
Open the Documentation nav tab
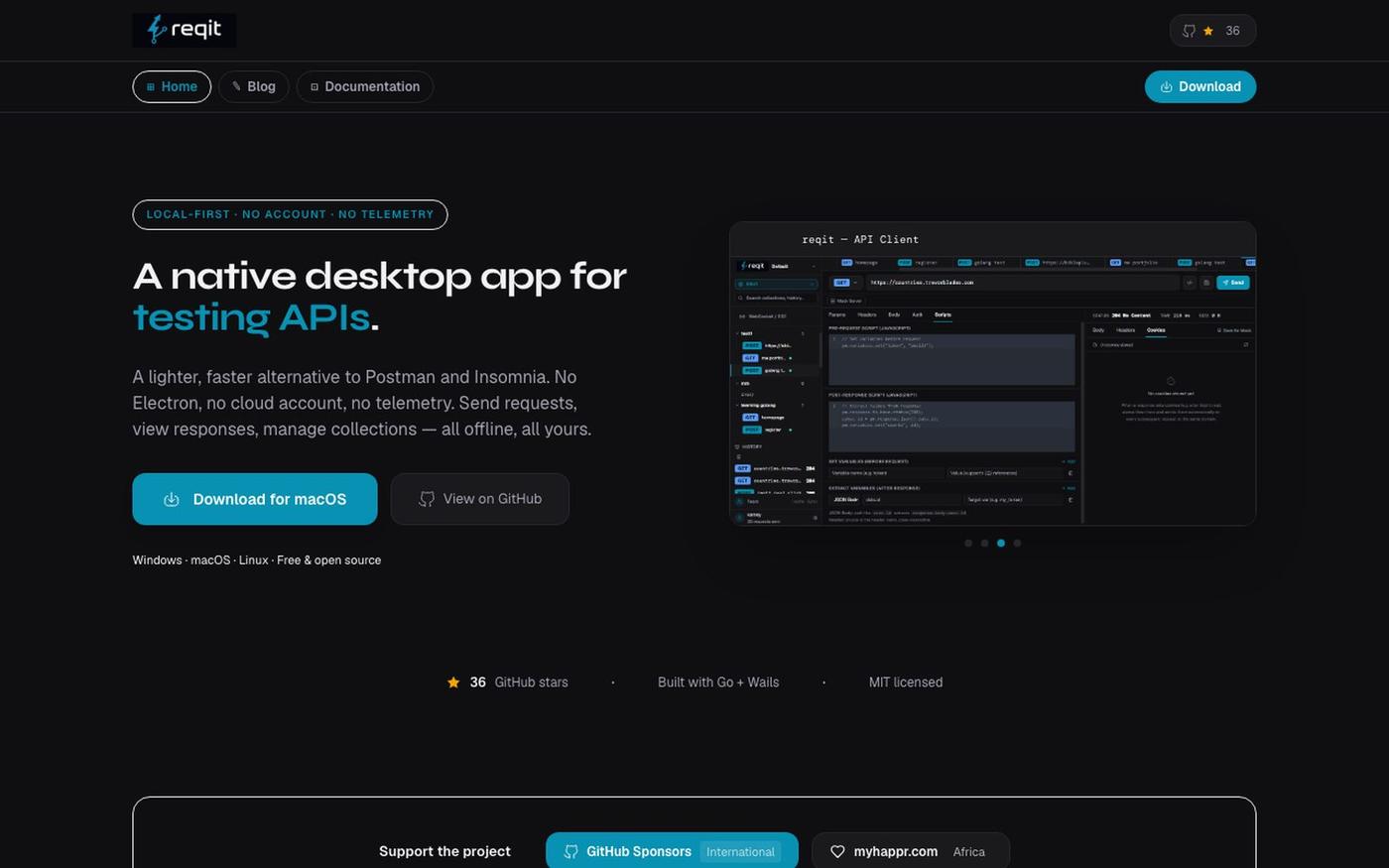click(x=365, y=86)
